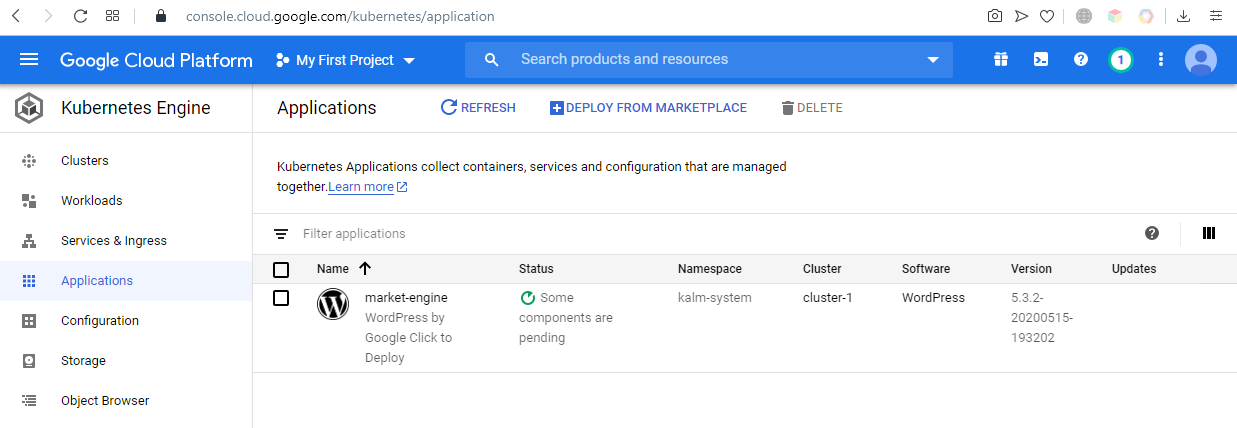Open the help question mark icon in header
The width and height of the screenshot is (1237, 428).
click(x=1081, y=60)
